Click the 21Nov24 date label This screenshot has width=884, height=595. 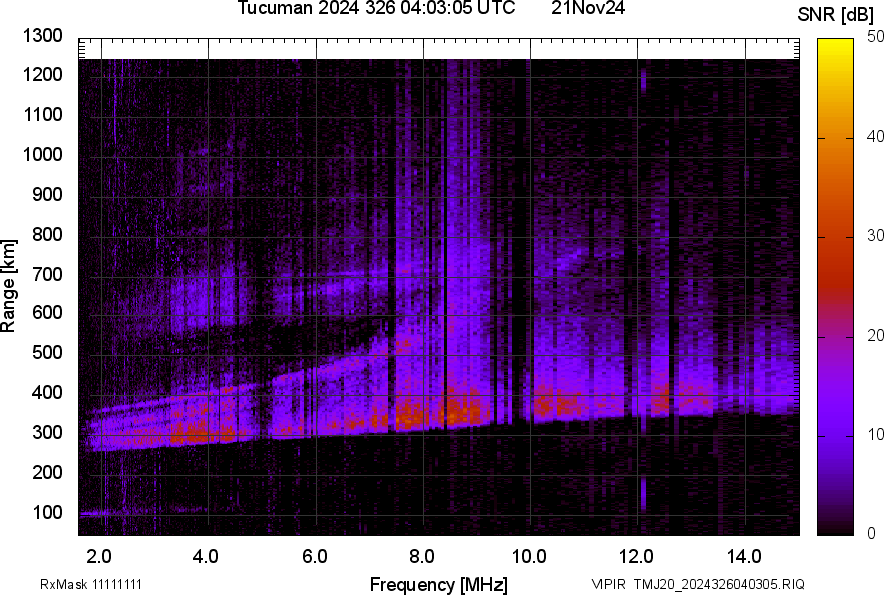(588, 9)
